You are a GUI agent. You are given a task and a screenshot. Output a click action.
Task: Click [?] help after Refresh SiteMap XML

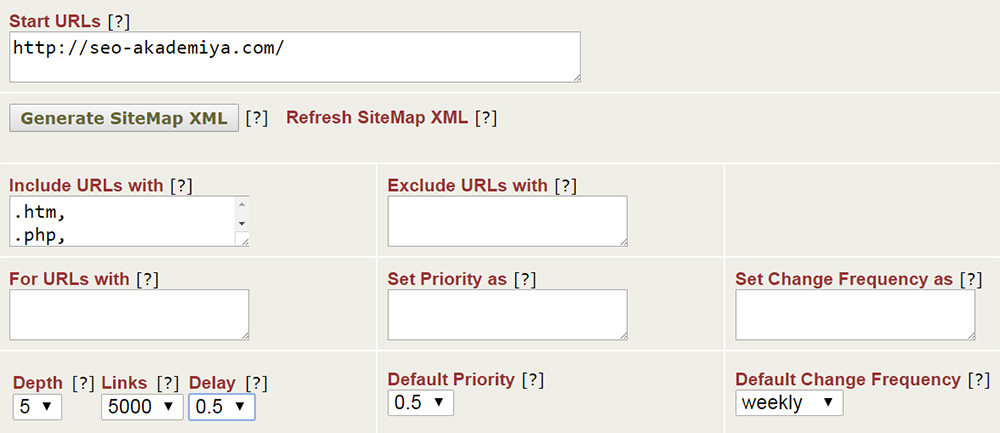point(486,118)
